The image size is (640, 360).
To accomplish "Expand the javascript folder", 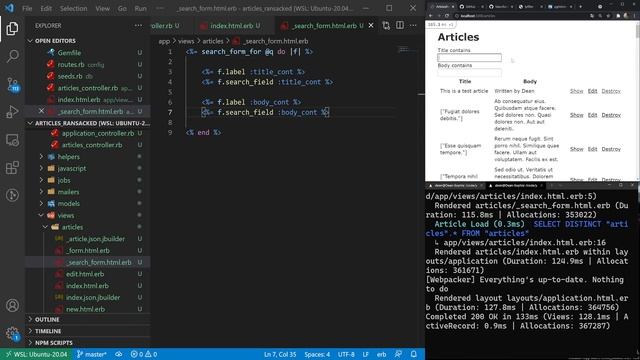I will [x=72, y=169].
